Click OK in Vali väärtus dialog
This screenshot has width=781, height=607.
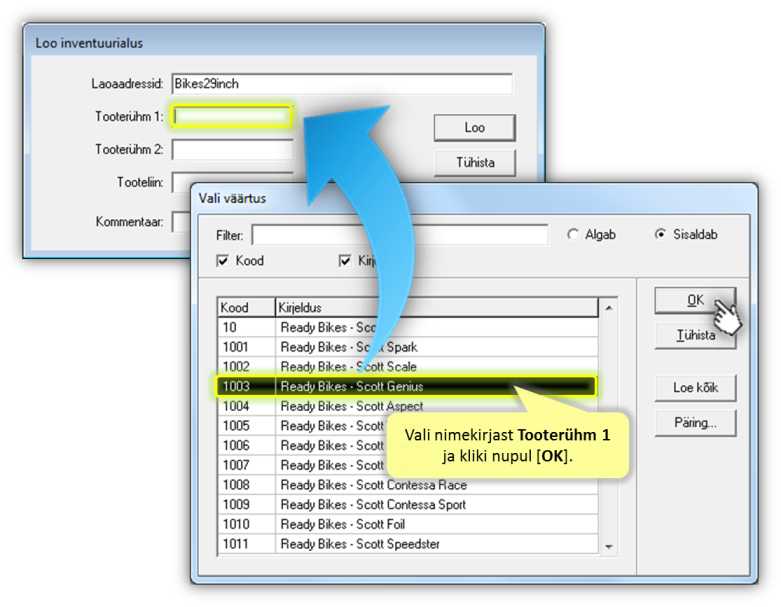point(695,300)
